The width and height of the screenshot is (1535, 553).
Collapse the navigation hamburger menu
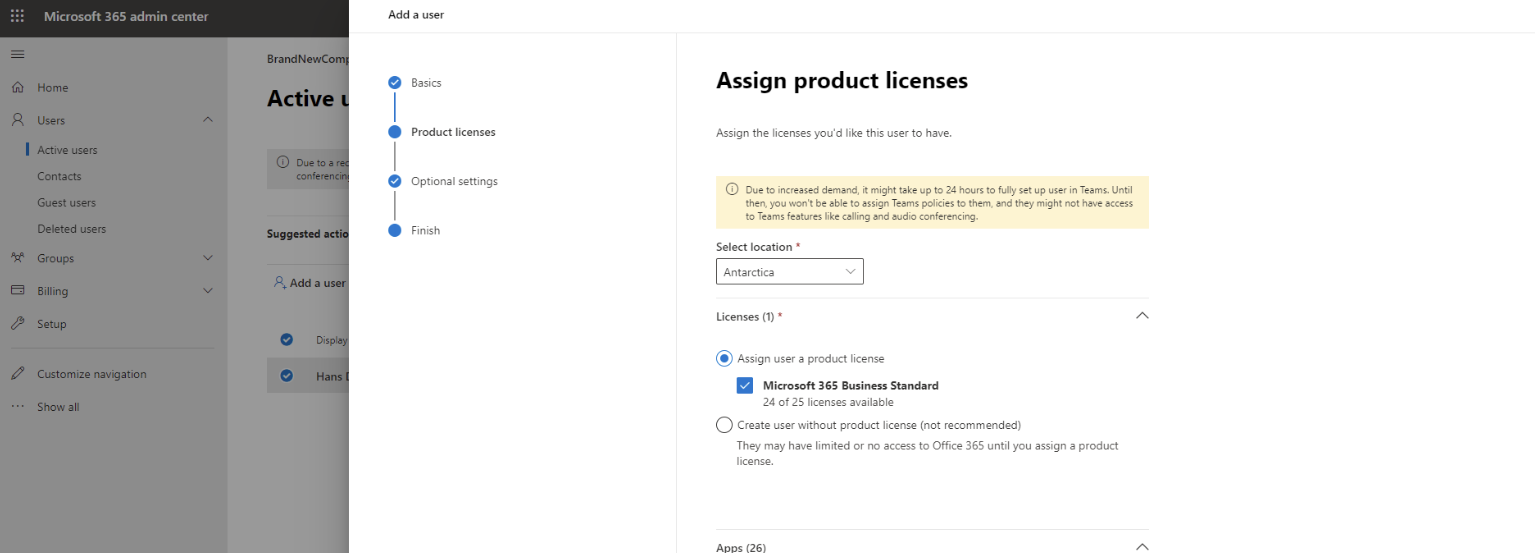pos(17,54)
